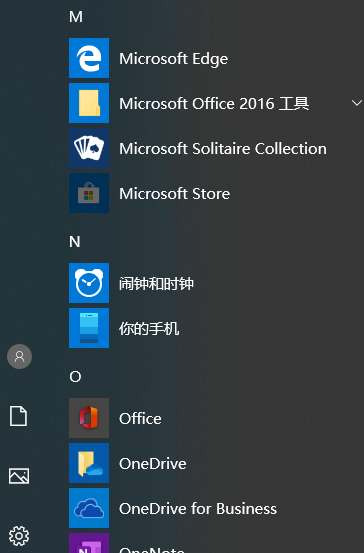Click the Microsoft Edge label
Screen dimensions: 364x553
pyautogui.click(x=174, y=59)
